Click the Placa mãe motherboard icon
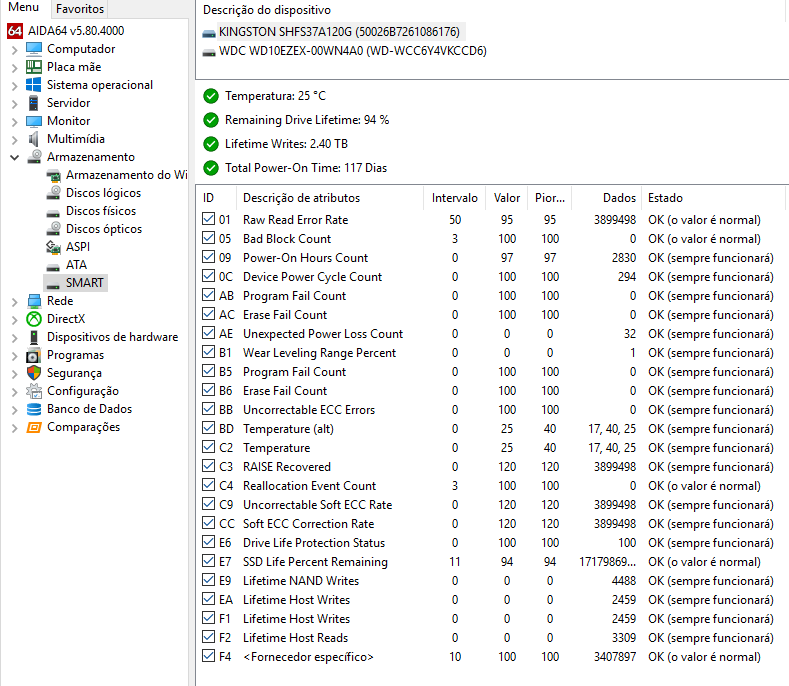 (34, 67)
